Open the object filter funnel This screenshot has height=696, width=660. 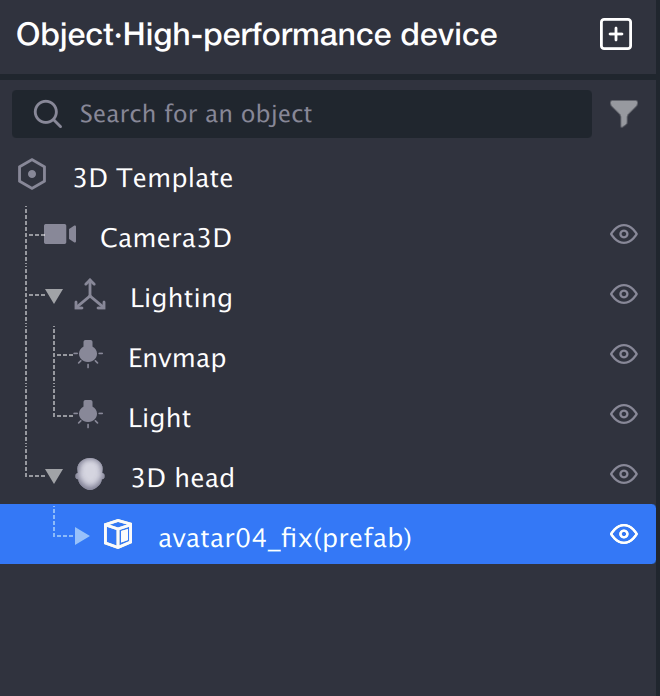click(x=624, y=114)
